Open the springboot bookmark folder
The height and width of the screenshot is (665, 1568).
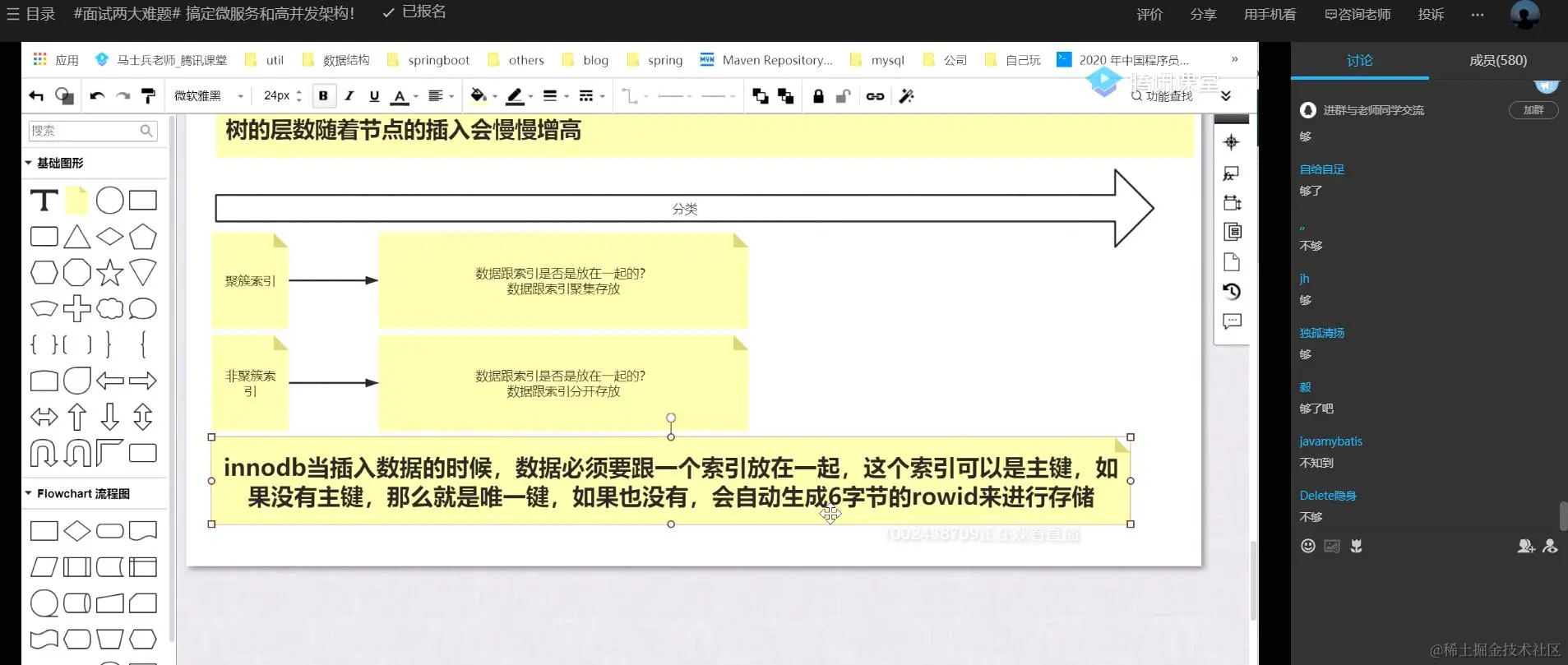(428, 60)
